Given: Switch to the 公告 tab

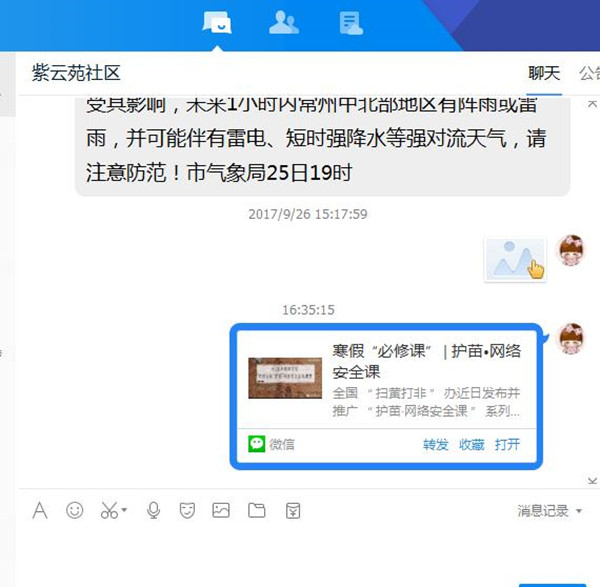Looking at the screenshot, I should coord(590,73).
